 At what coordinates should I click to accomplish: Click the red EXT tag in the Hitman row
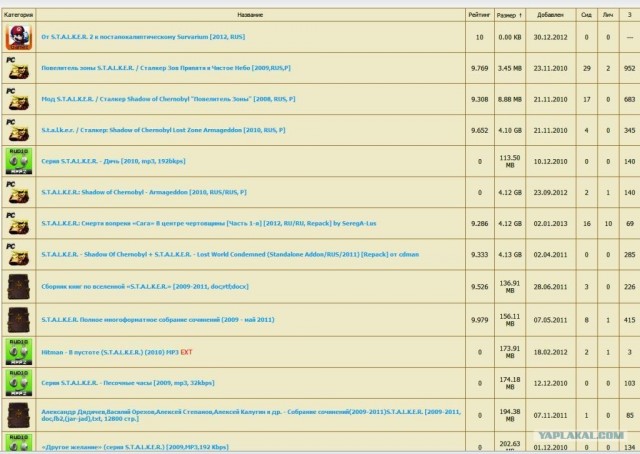[x=186, y=352]
